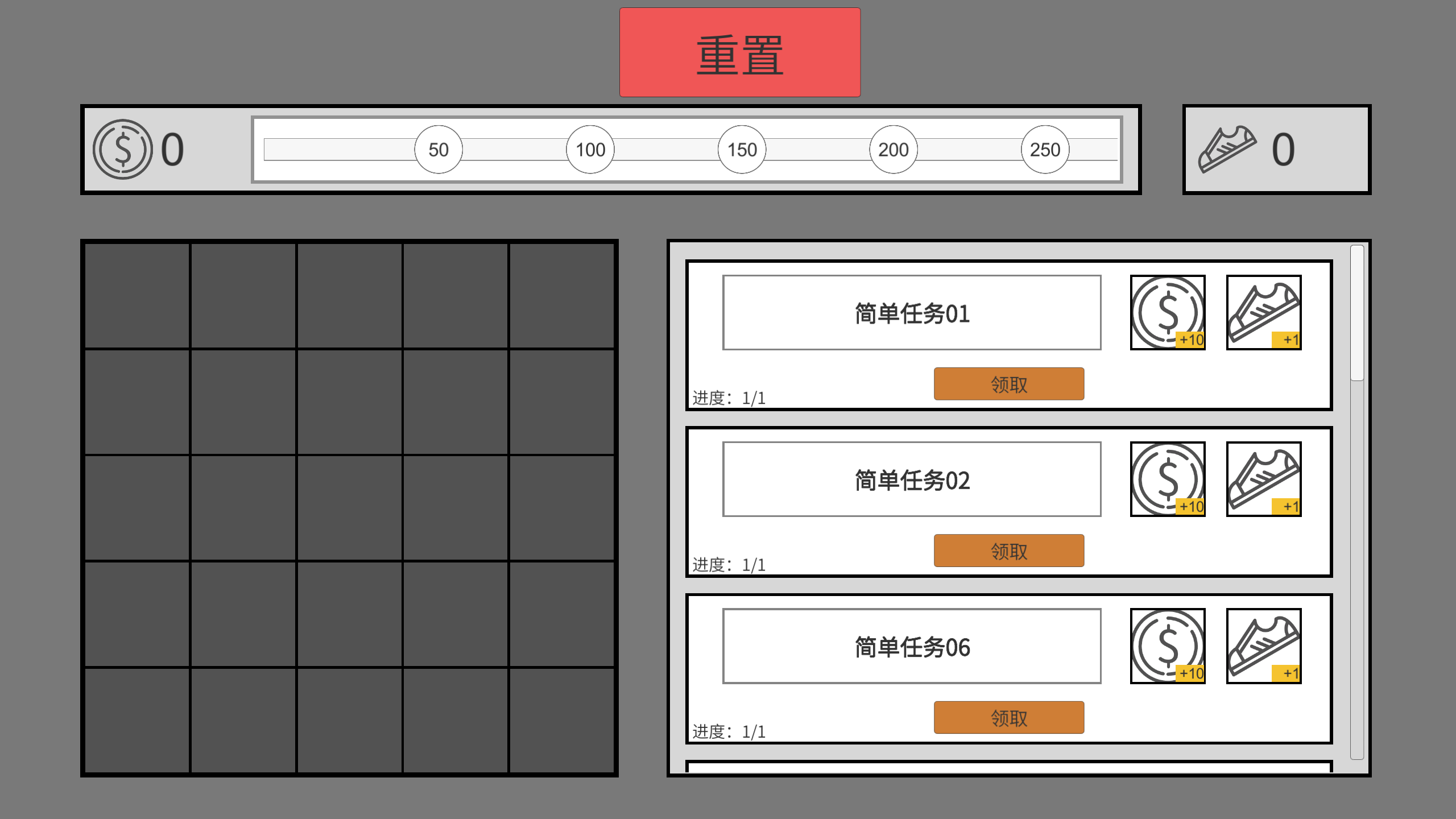Click the 100 milestone marker
Viewport: 1456px width, 819px height.
point(590,150)
